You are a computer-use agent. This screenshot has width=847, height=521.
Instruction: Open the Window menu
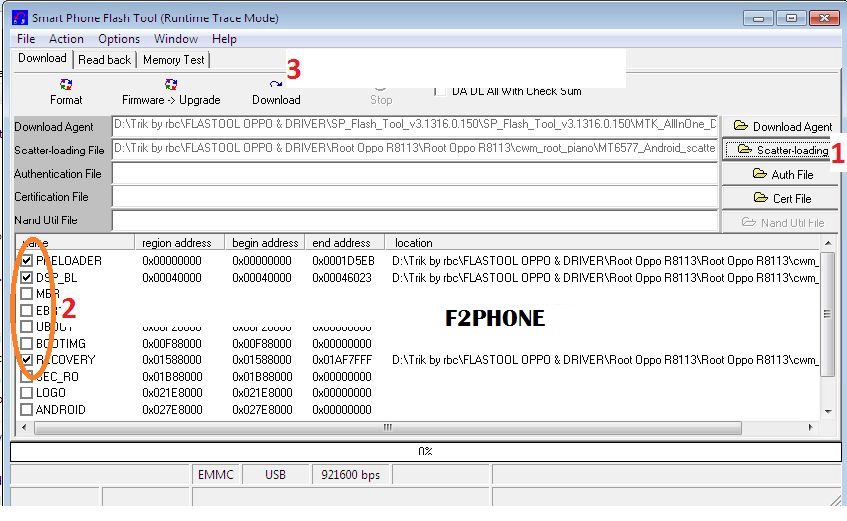click(x=176, y=39)
